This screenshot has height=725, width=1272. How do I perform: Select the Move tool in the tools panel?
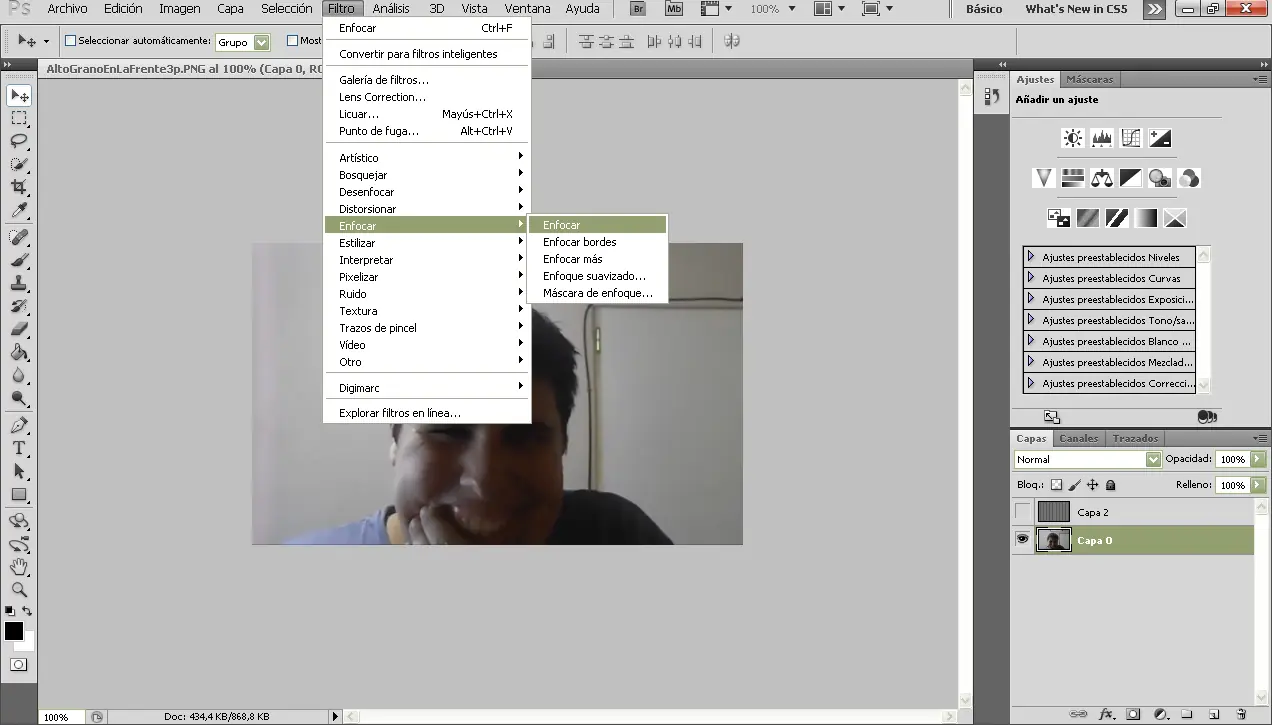pos(19,95)
